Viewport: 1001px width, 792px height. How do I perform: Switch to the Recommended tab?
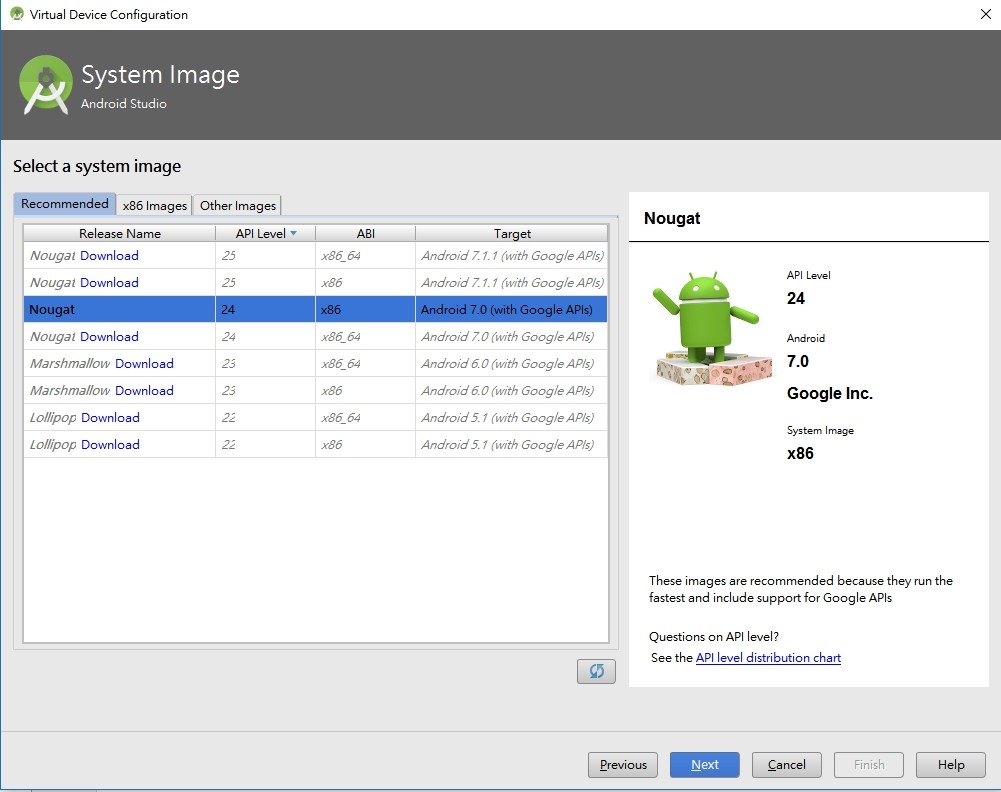64,204
